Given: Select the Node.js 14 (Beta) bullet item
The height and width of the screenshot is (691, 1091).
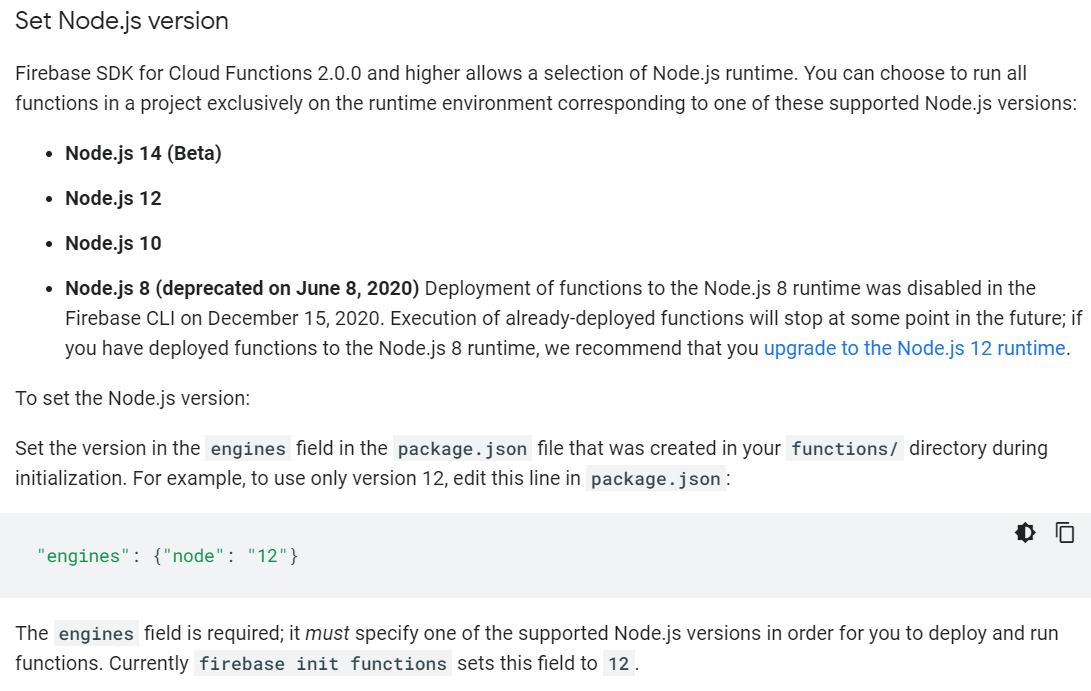Looking at the screenshot, I should coord(143,153).
